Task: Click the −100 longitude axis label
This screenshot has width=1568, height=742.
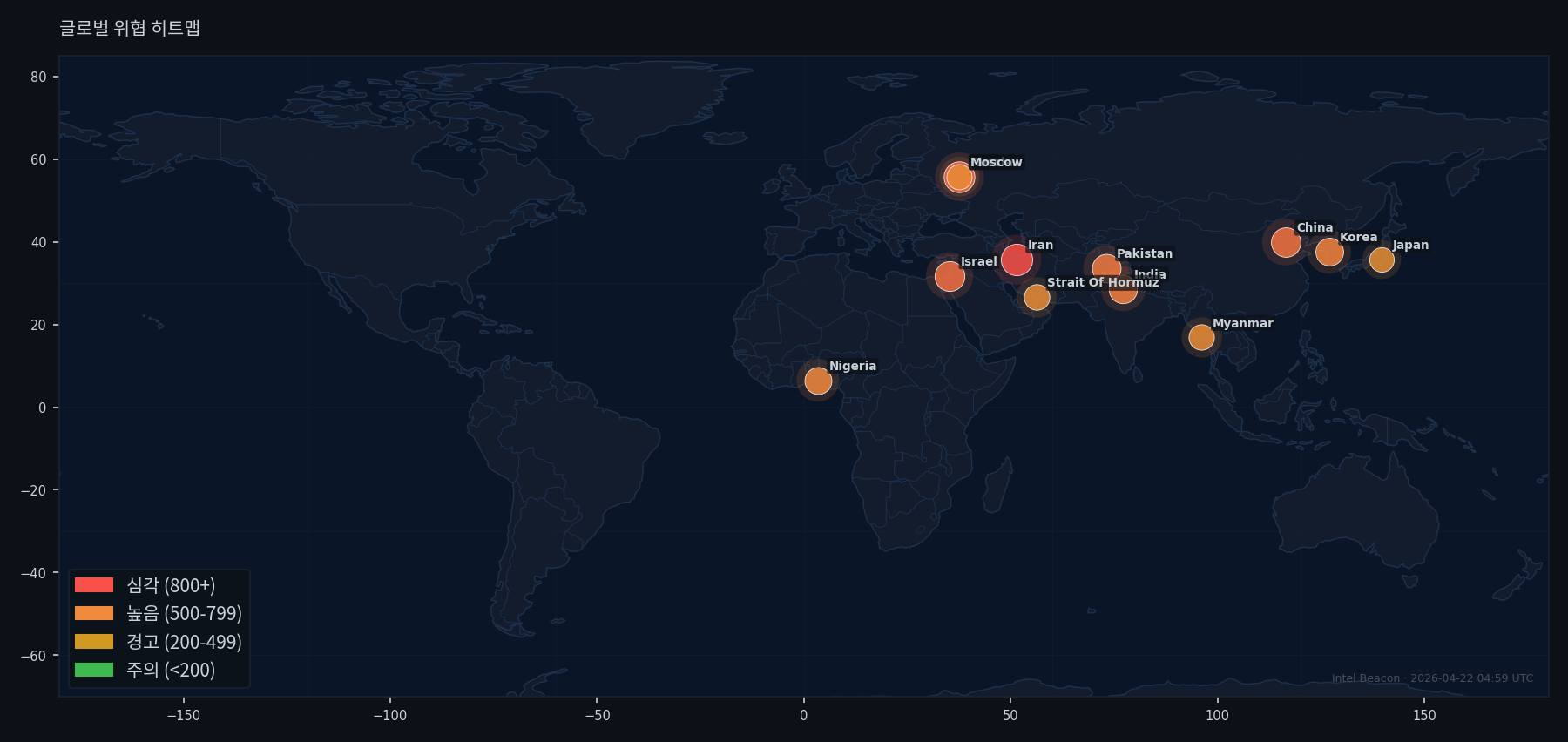Action: click(x=389, y=716)
